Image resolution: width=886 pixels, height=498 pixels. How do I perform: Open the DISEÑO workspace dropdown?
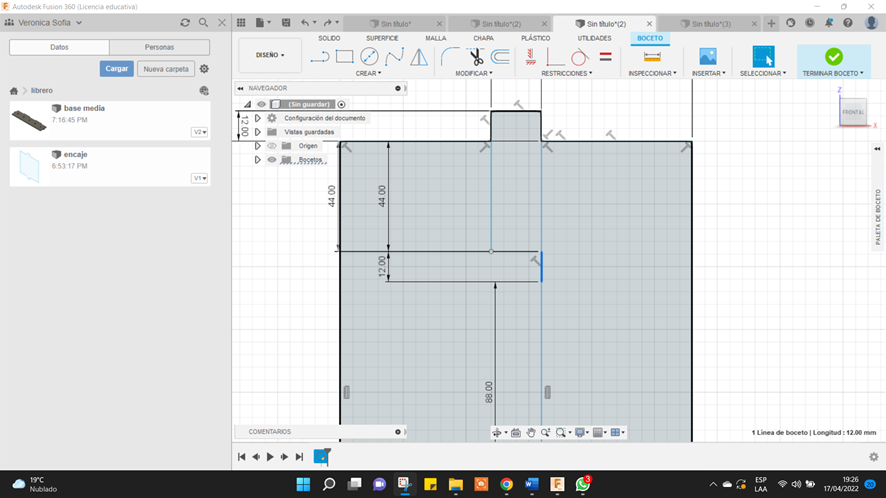click(270, 55)
